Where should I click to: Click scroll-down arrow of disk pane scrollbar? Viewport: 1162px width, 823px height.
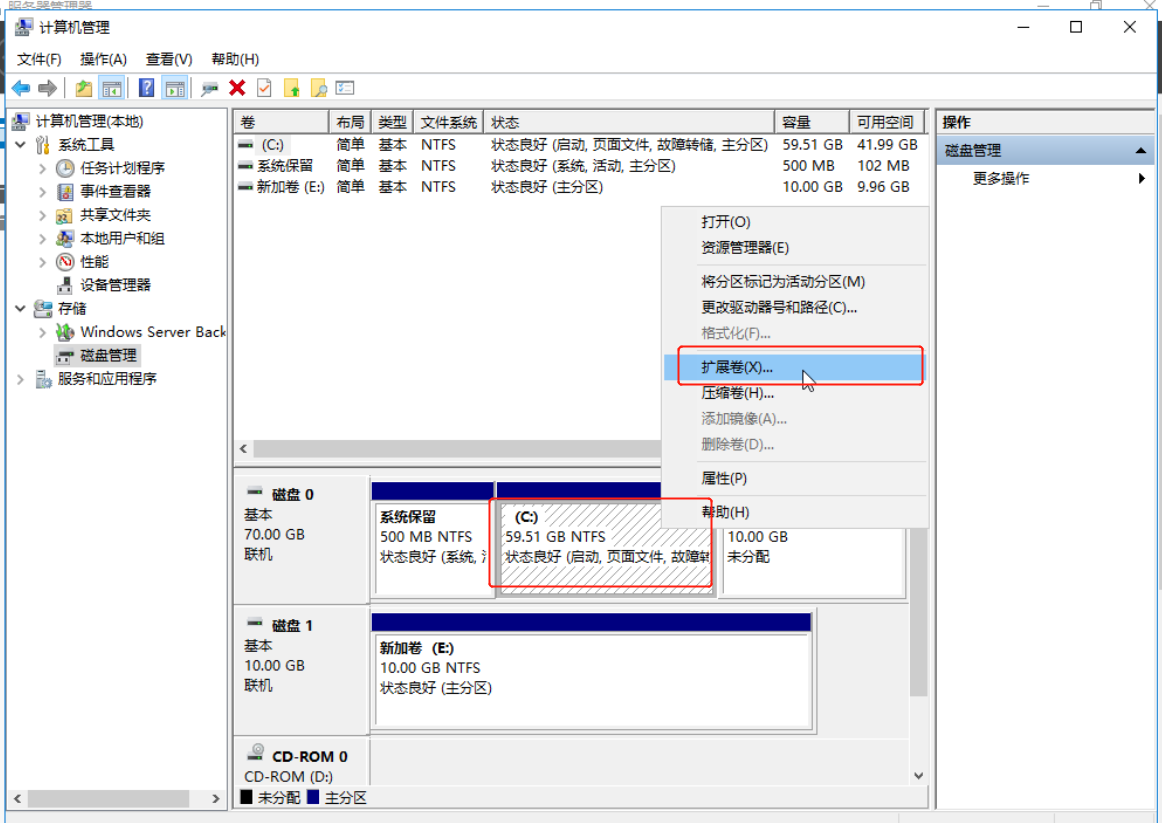click(918, 776)
